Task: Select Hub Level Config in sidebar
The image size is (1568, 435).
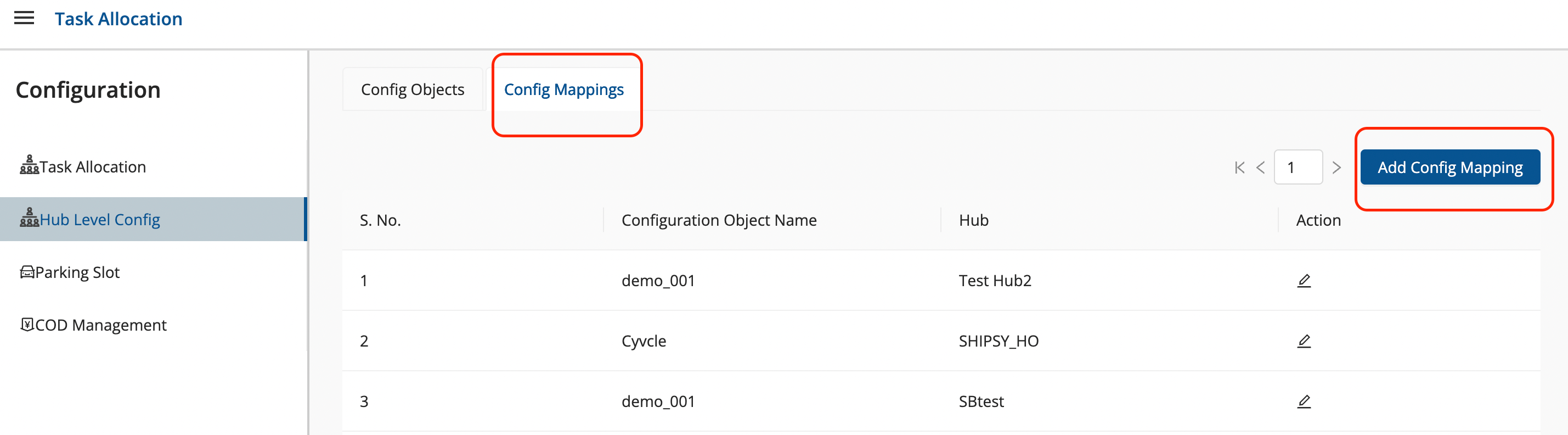Action: click(x=100, y=219)
